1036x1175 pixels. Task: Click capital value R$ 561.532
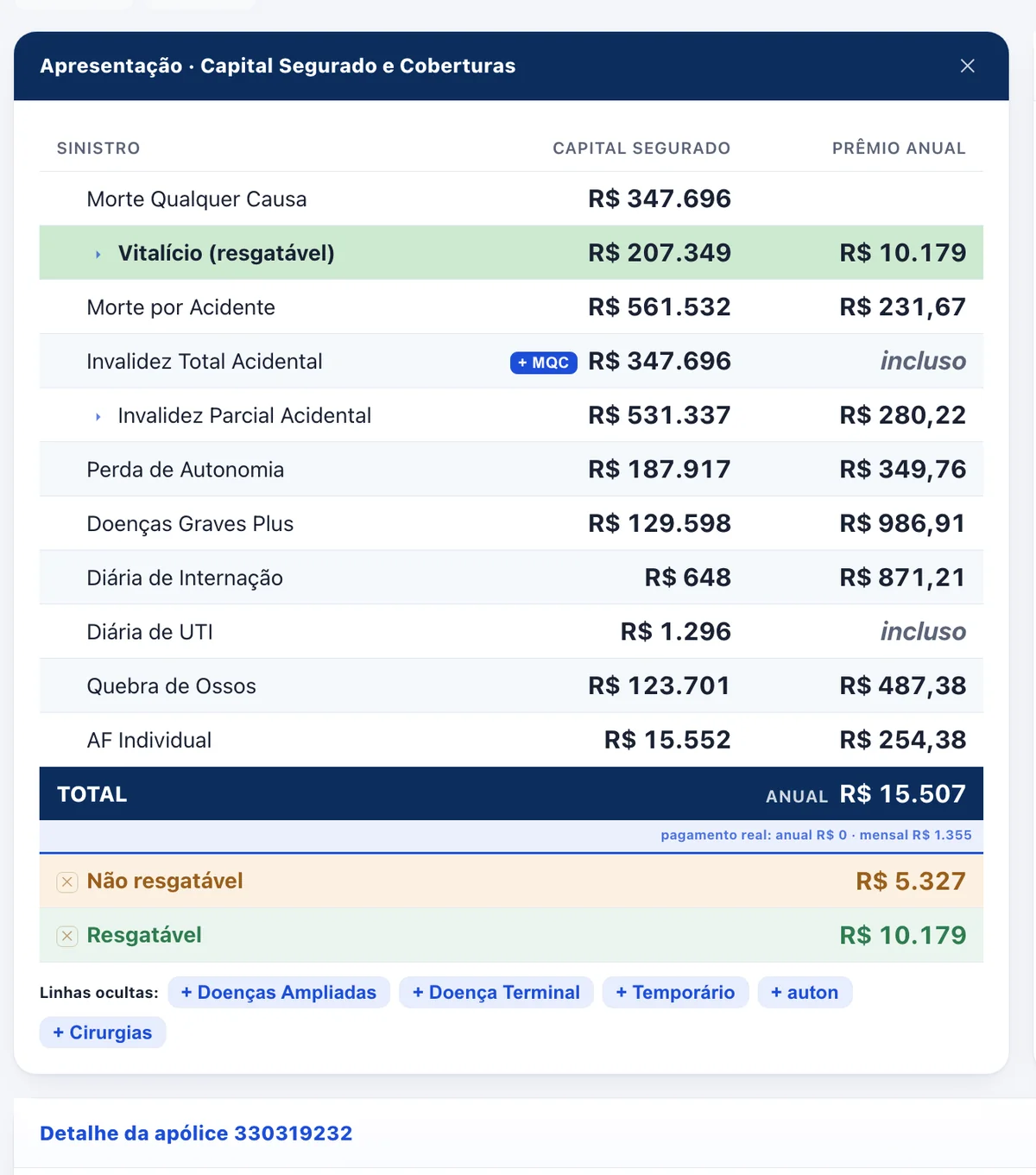click(x=660, y=307)
